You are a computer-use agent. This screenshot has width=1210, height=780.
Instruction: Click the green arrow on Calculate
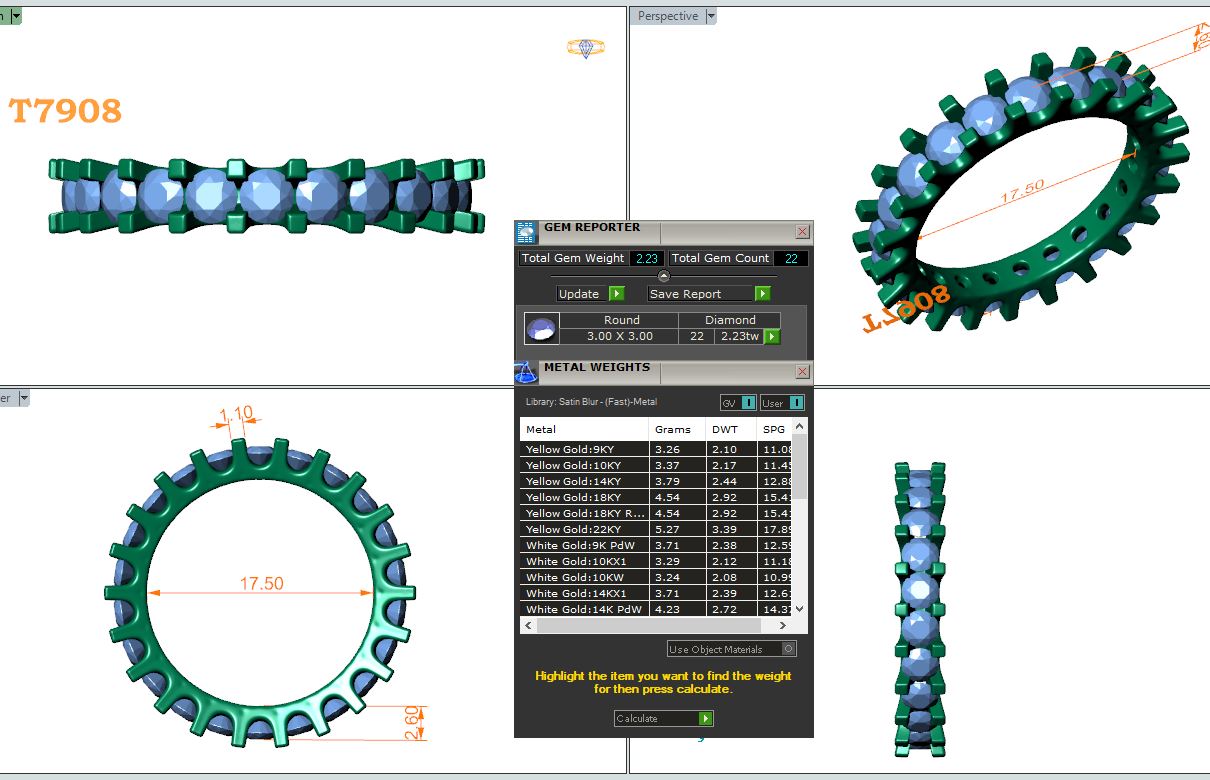coord(706,719)
